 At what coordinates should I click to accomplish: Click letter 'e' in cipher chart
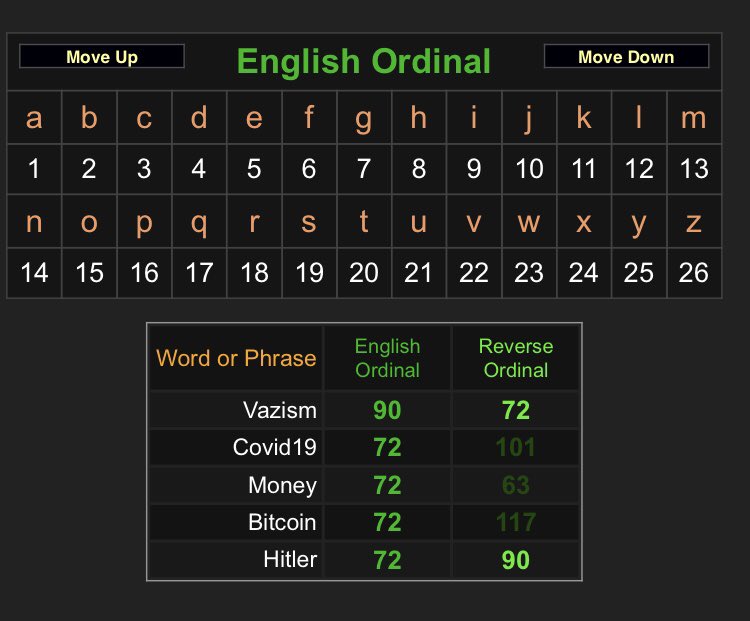point(254,117)
